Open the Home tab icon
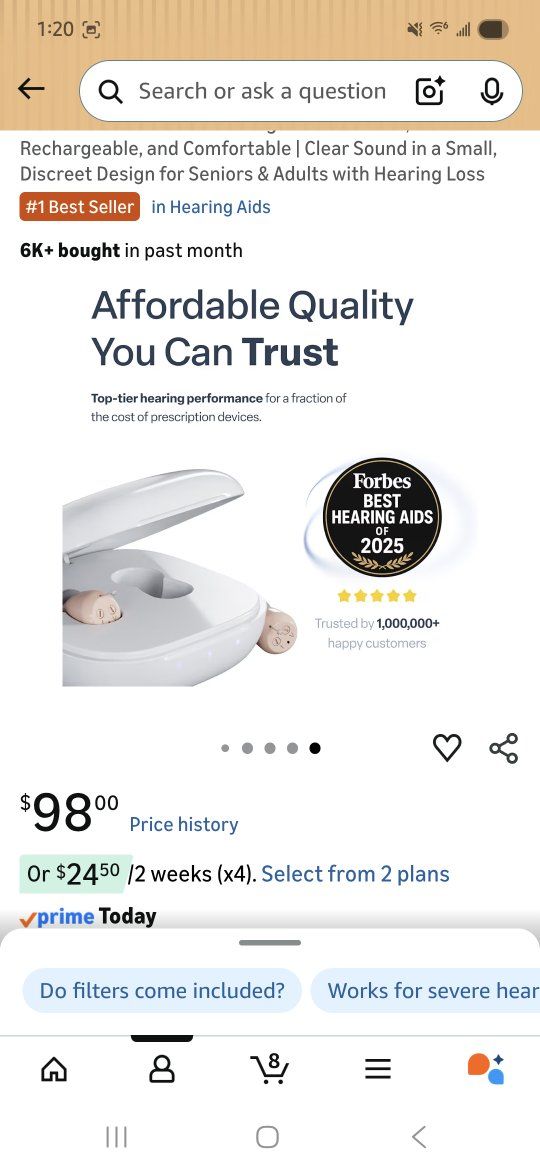Image resolution: width=540 pixels, height=1170 pixels. pyautogui.click(x=54, y=1070)
